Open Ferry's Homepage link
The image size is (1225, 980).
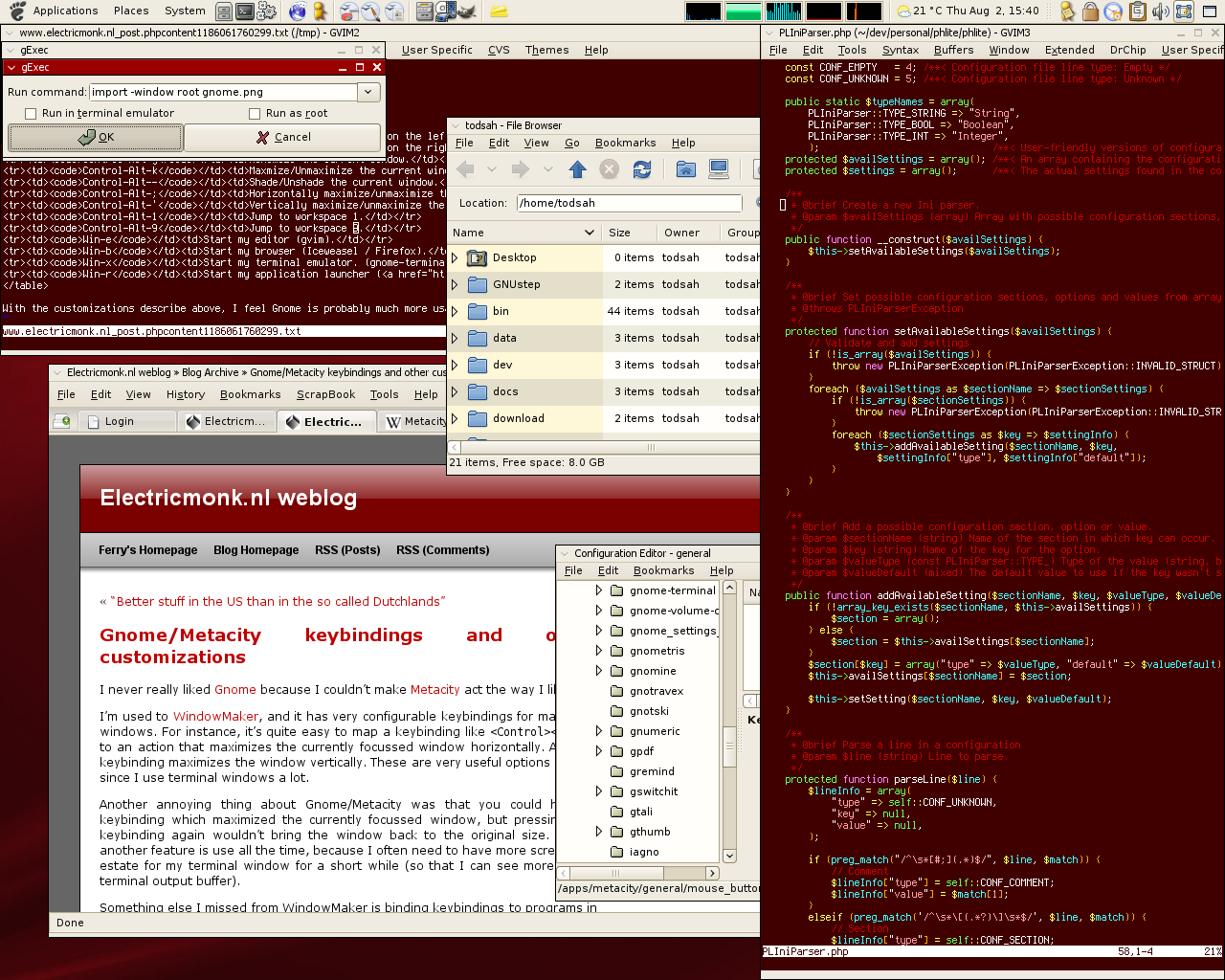(147, 550)
